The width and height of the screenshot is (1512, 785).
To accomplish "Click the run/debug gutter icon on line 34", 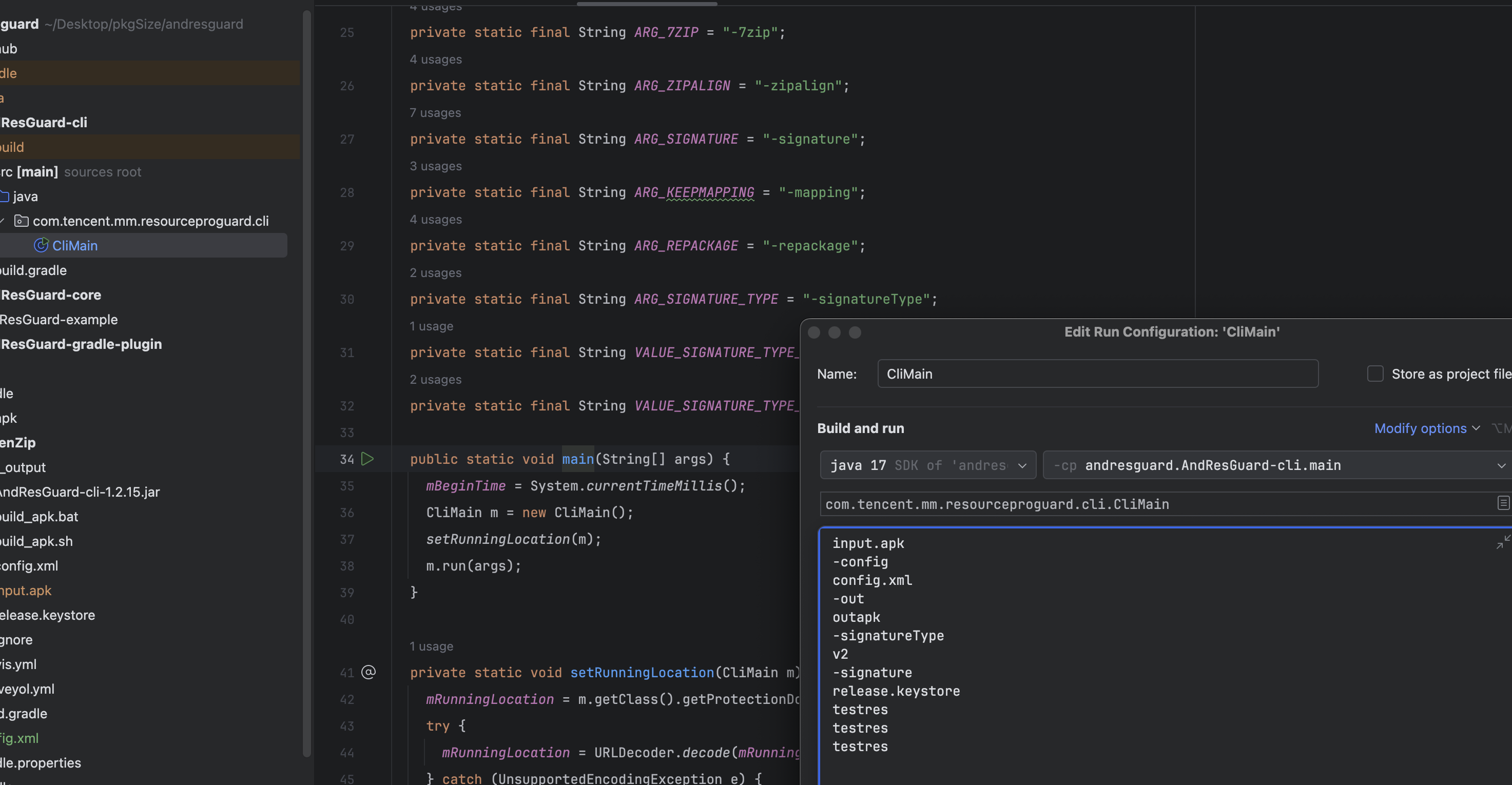I will (x=368, y=458).
